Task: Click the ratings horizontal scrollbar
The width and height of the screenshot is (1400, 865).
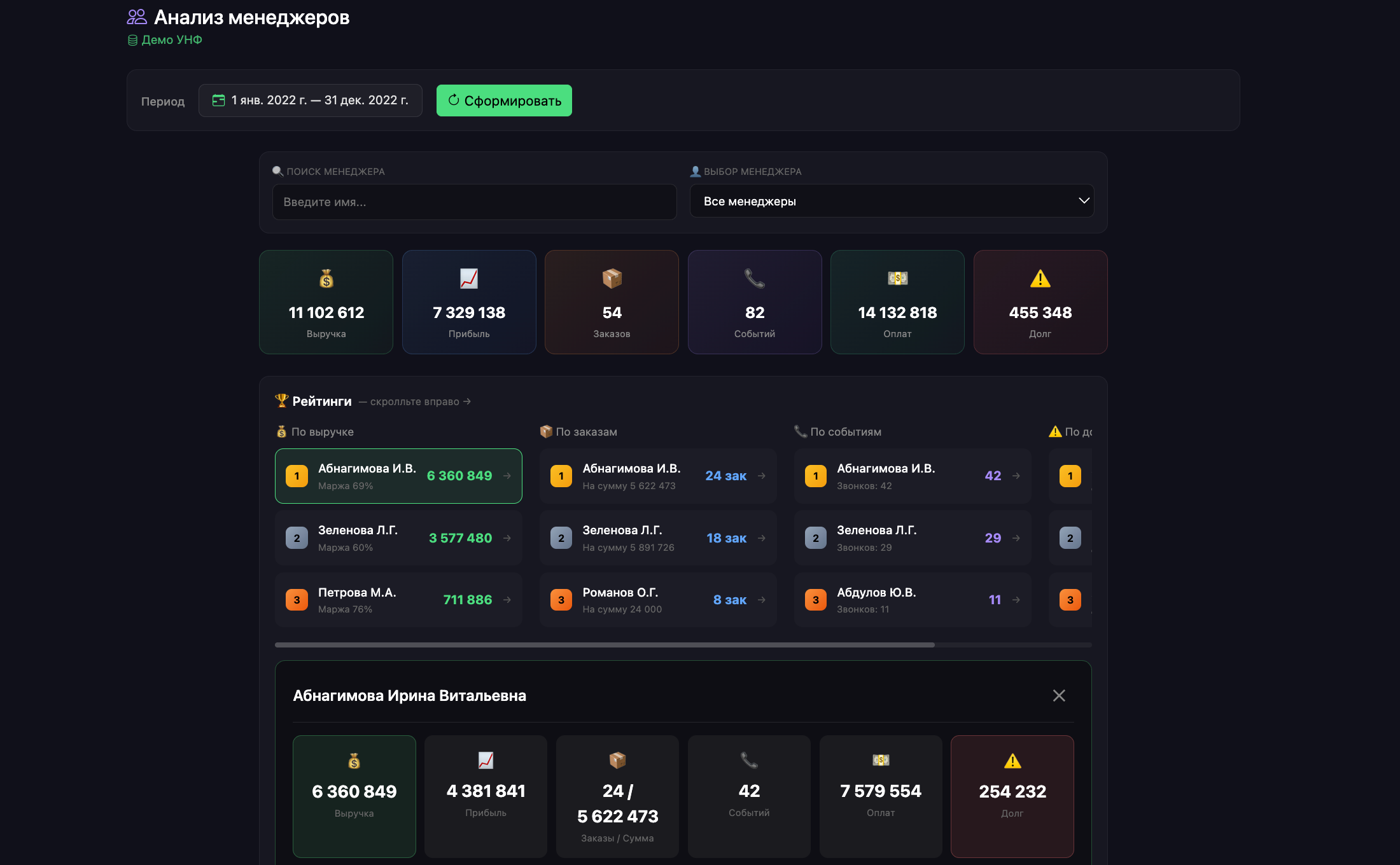Action: point(605,645)
